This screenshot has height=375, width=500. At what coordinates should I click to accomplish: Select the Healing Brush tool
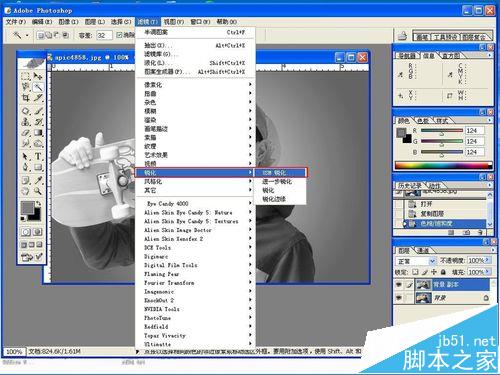click(x=26, y=111)
